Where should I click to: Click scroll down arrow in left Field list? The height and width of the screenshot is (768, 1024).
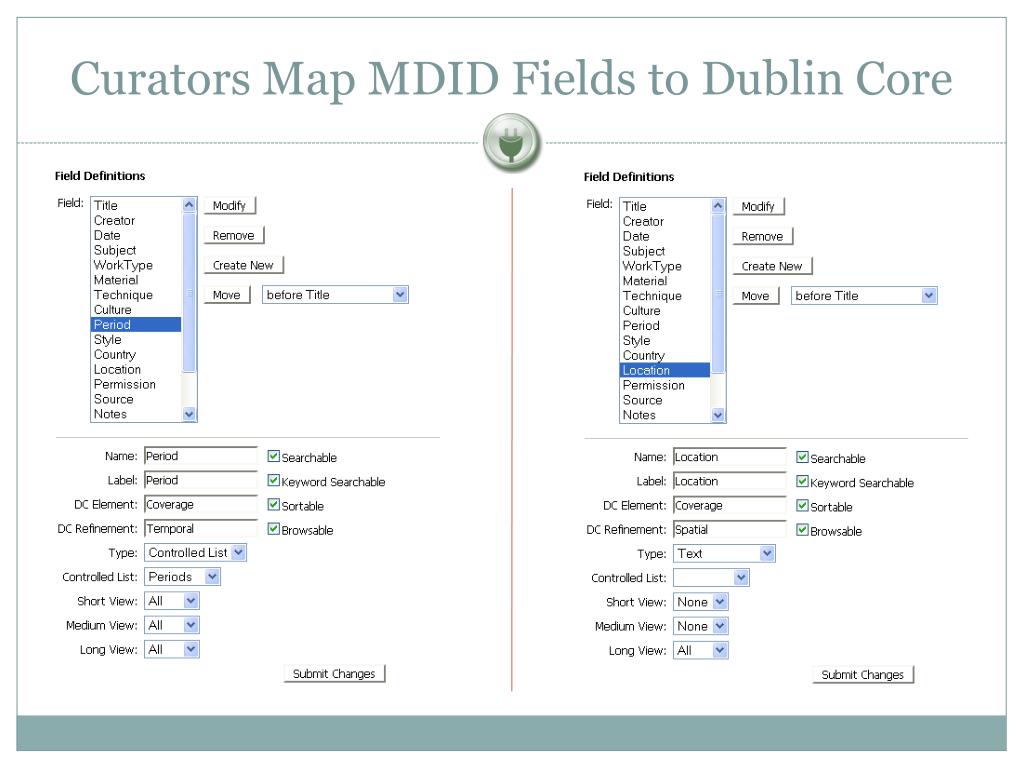coord(189,414)
